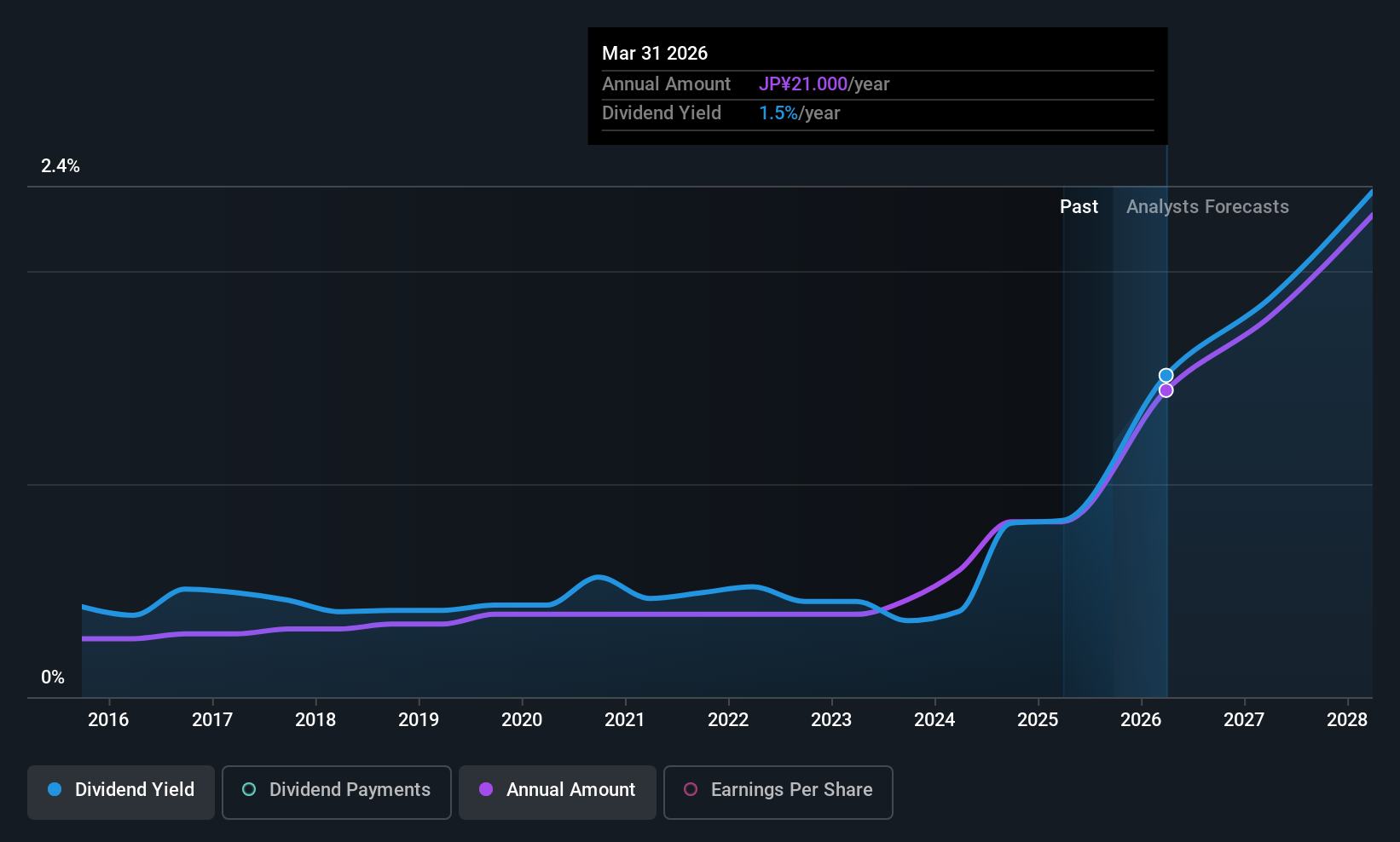
Task: Click the 2.4% gridline label
Action: pos(60,166)
